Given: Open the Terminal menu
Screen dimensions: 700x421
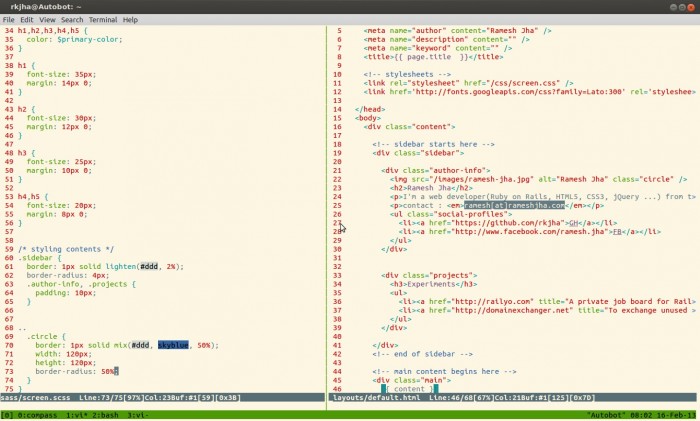Looking at the screenshot, I should click(x=103, y=20).
